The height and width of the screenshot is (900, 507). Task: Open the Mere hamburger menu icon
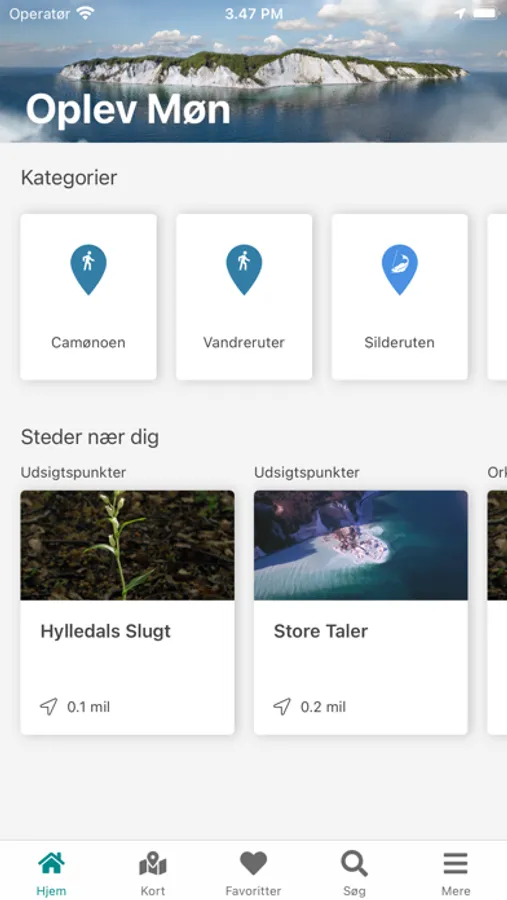point(455,863)
